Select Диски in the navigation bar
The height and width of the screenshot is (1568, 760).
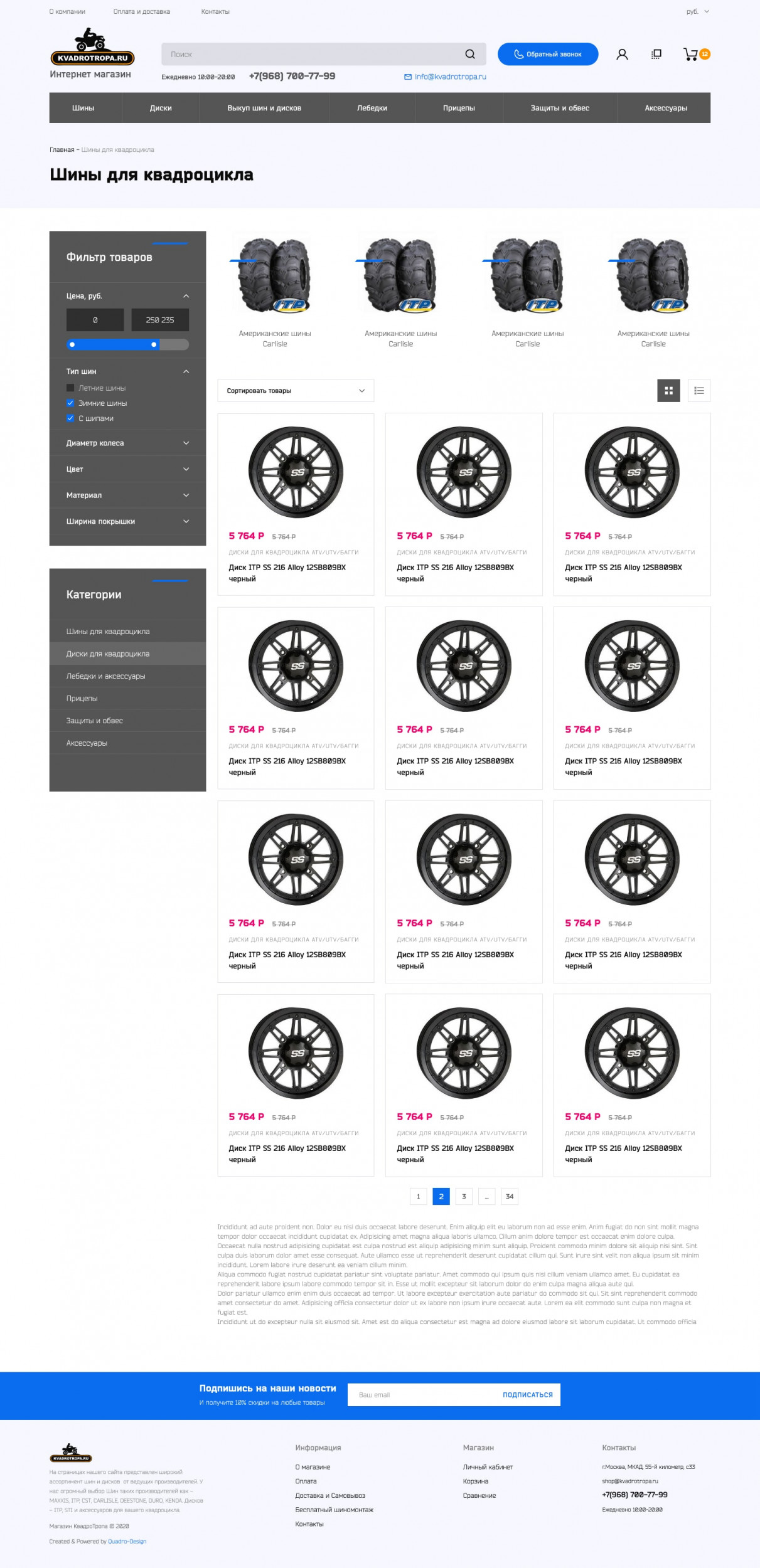(x=161, y=108)
